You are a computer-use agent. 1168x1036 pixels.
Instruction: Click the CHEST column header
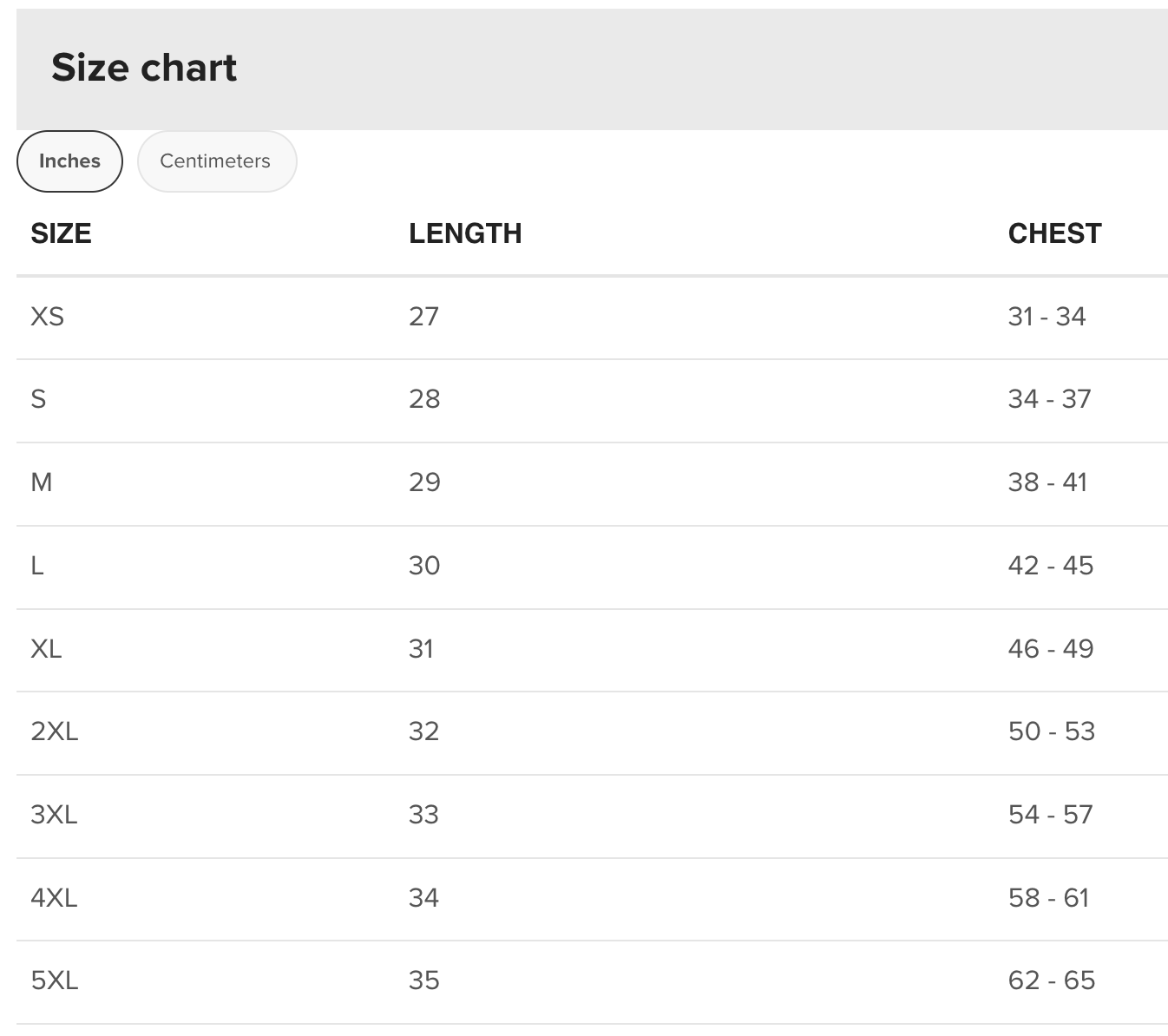(x=1054, y=233)
